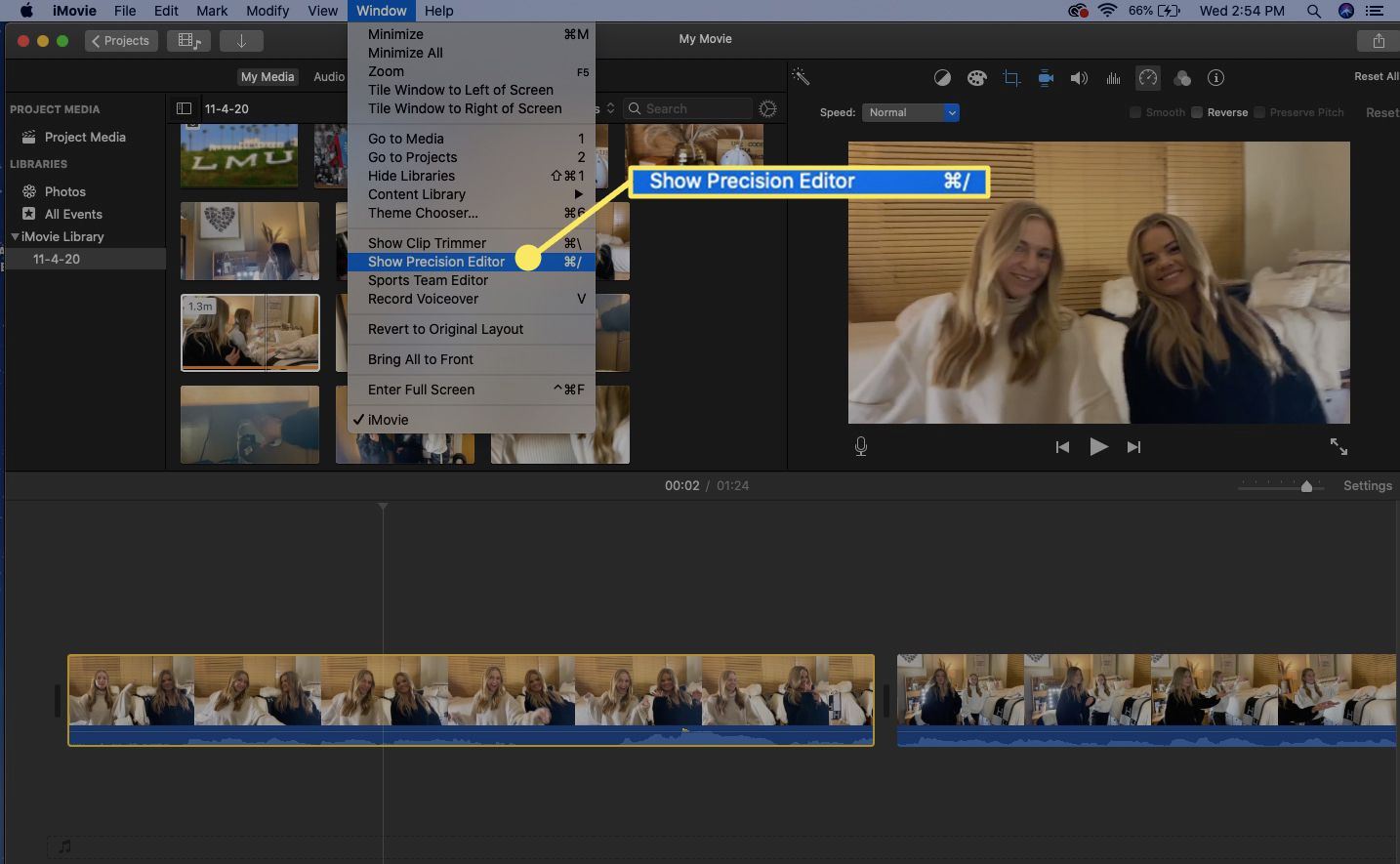Image resolution: width=1400 pixels, height=864 pixels.
Task: Open the Apple menu
Action: tap(26, 11)
